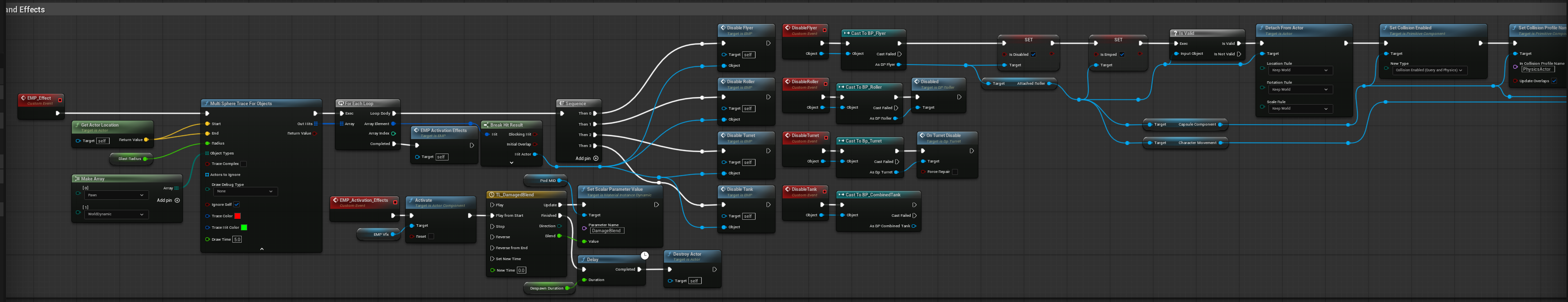Toggle the Is Emped checkbox in SET node
Image resolution: width=1568 pixels, height=302 pixels.
pyautogui.click(x=1122, y=54)
